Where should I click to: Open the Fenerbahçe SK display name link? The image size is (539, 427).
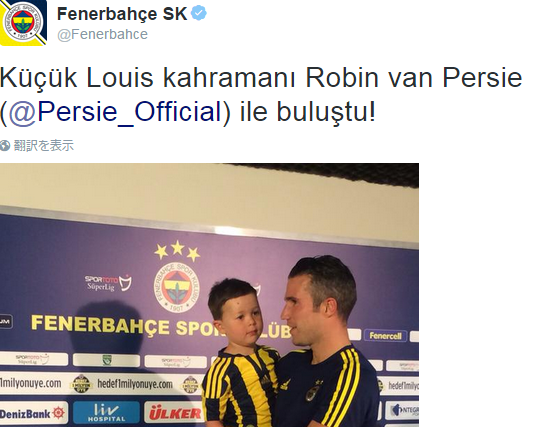(122, 14)
